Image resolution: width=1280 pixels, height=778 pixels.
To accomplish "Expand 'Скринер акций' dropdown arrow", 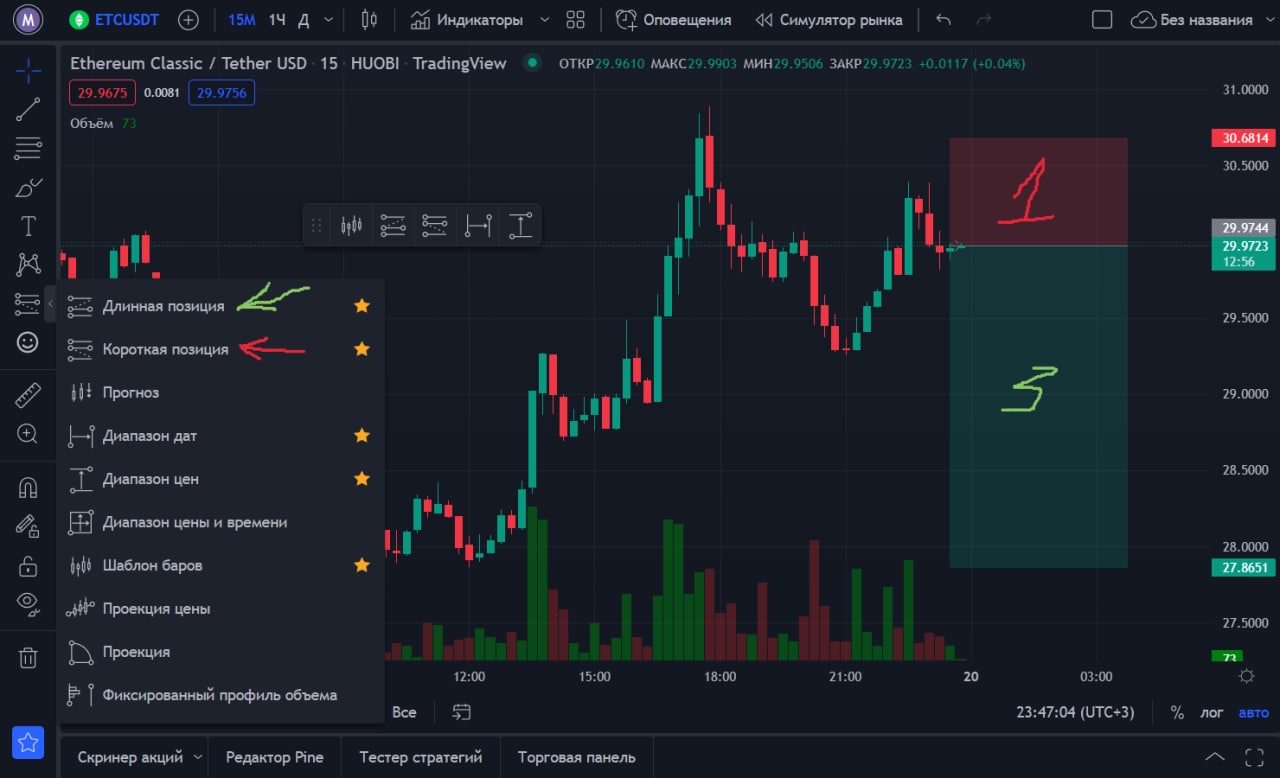I will (x=198, y=757).
